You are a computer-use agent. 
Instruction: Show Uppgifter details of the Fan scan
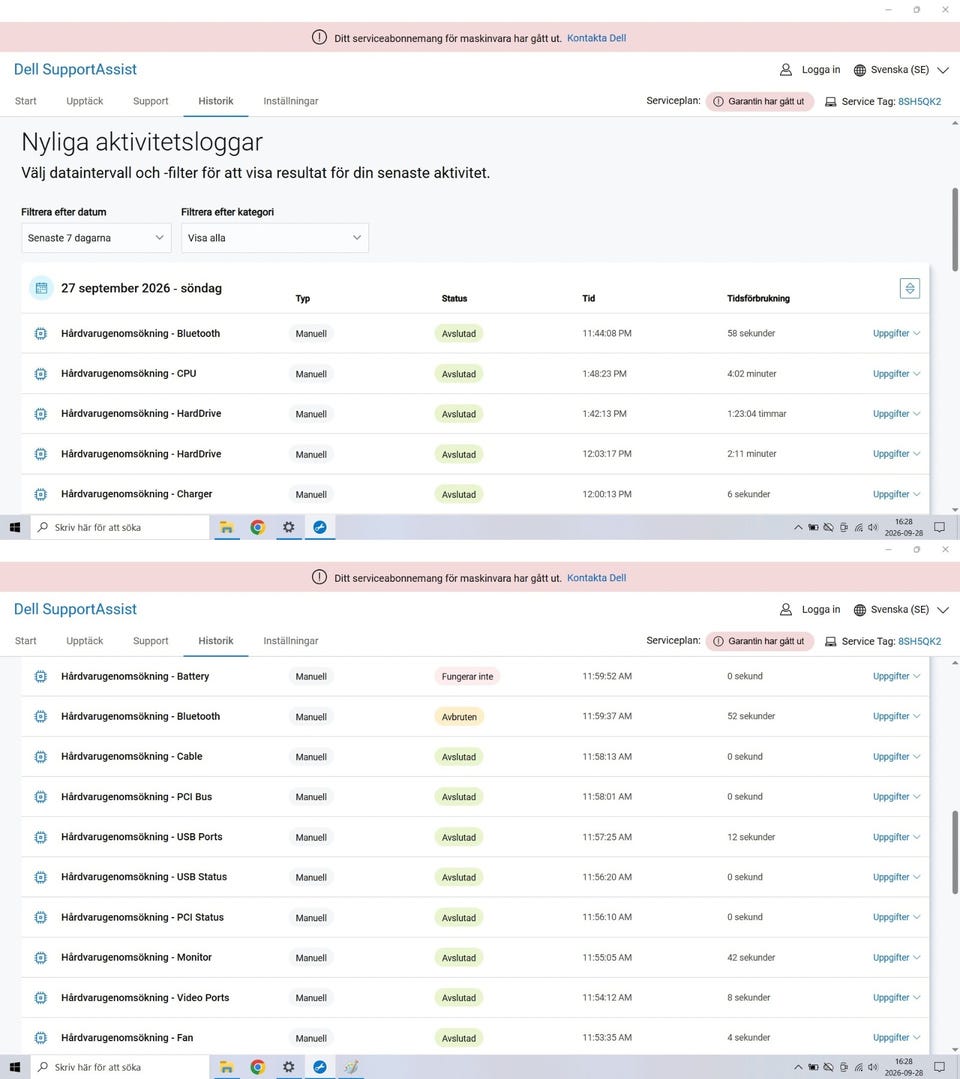click(x=896, y=1038)
